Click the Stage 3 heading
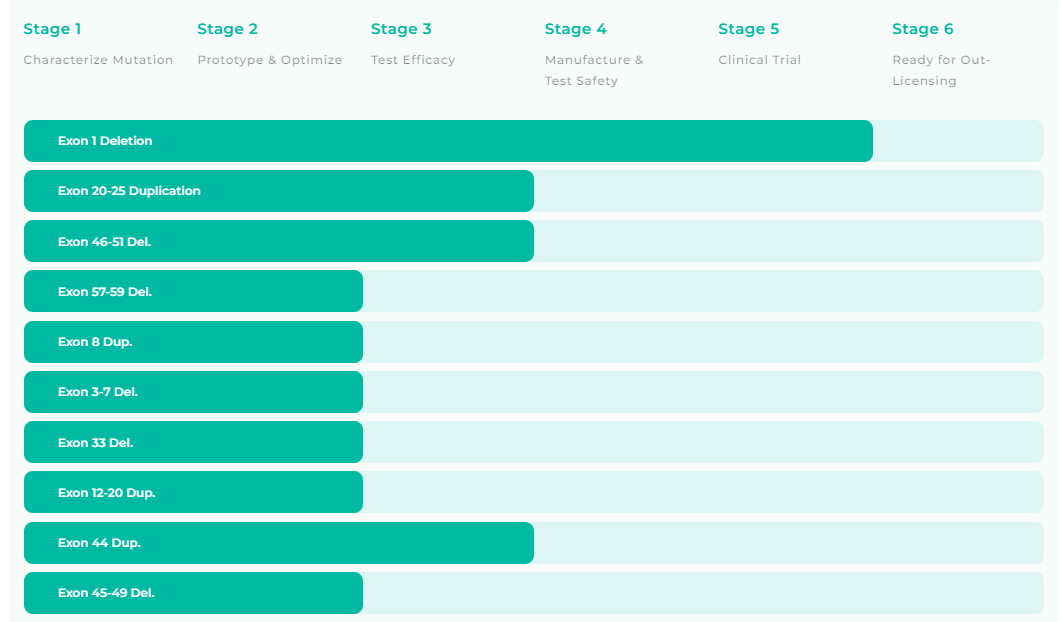Screen dimensions: 1062x622 pos(401,29)
